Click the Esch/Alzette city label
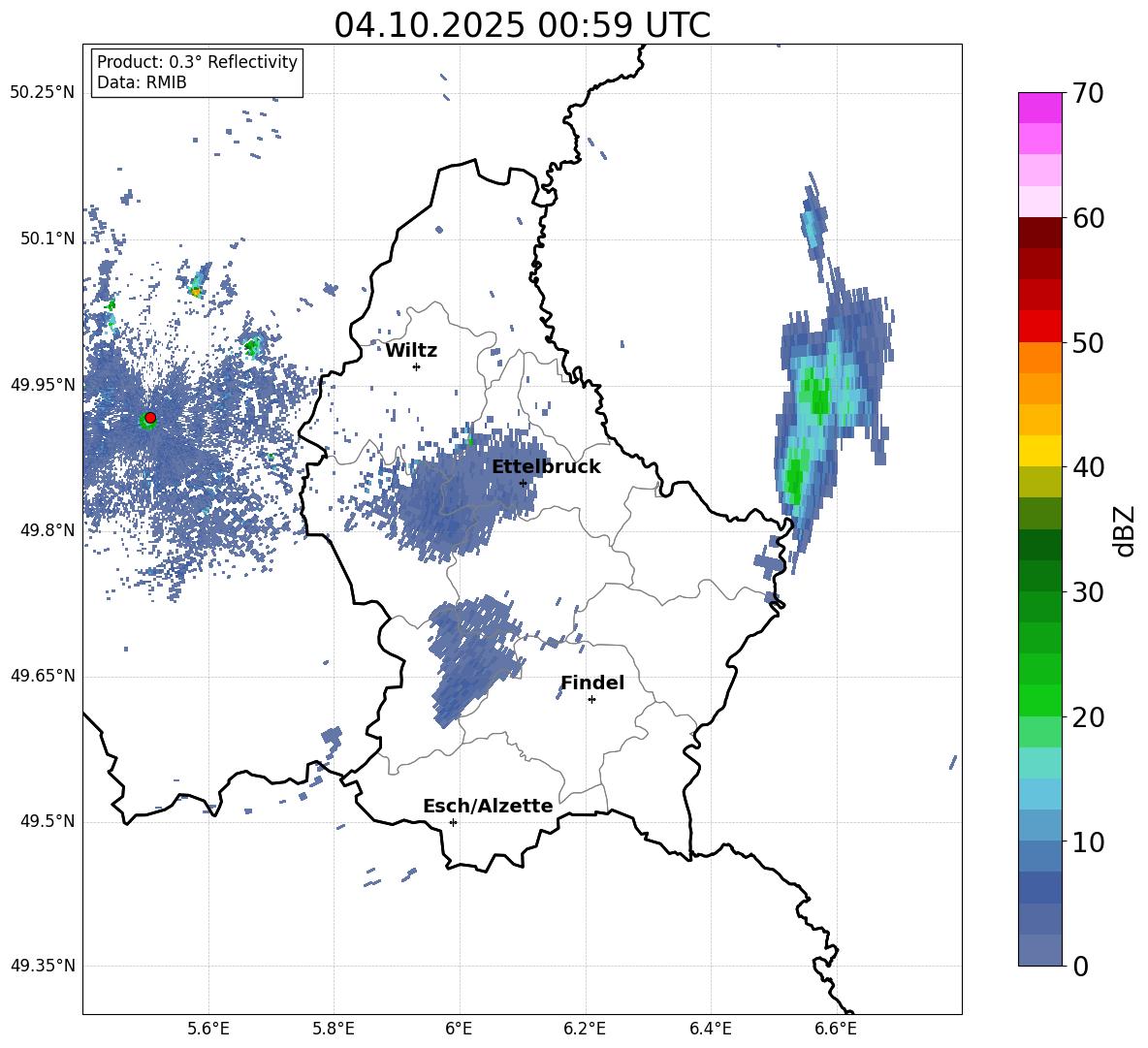Image resolution: width=1148 pixels, height=1048 pixels. pos(488,806)
